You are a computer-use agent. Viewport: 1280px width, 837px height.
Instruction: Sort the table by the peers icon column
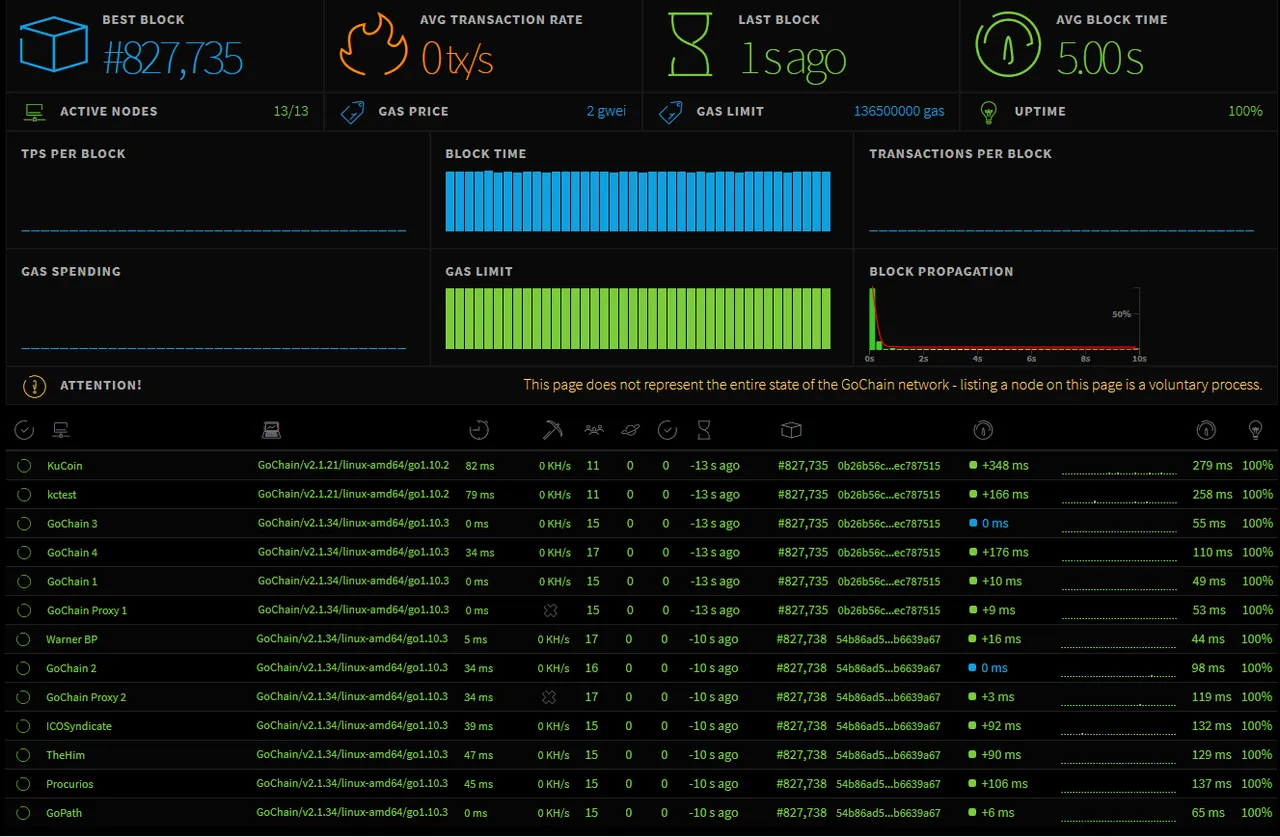[x=594, y=430]
